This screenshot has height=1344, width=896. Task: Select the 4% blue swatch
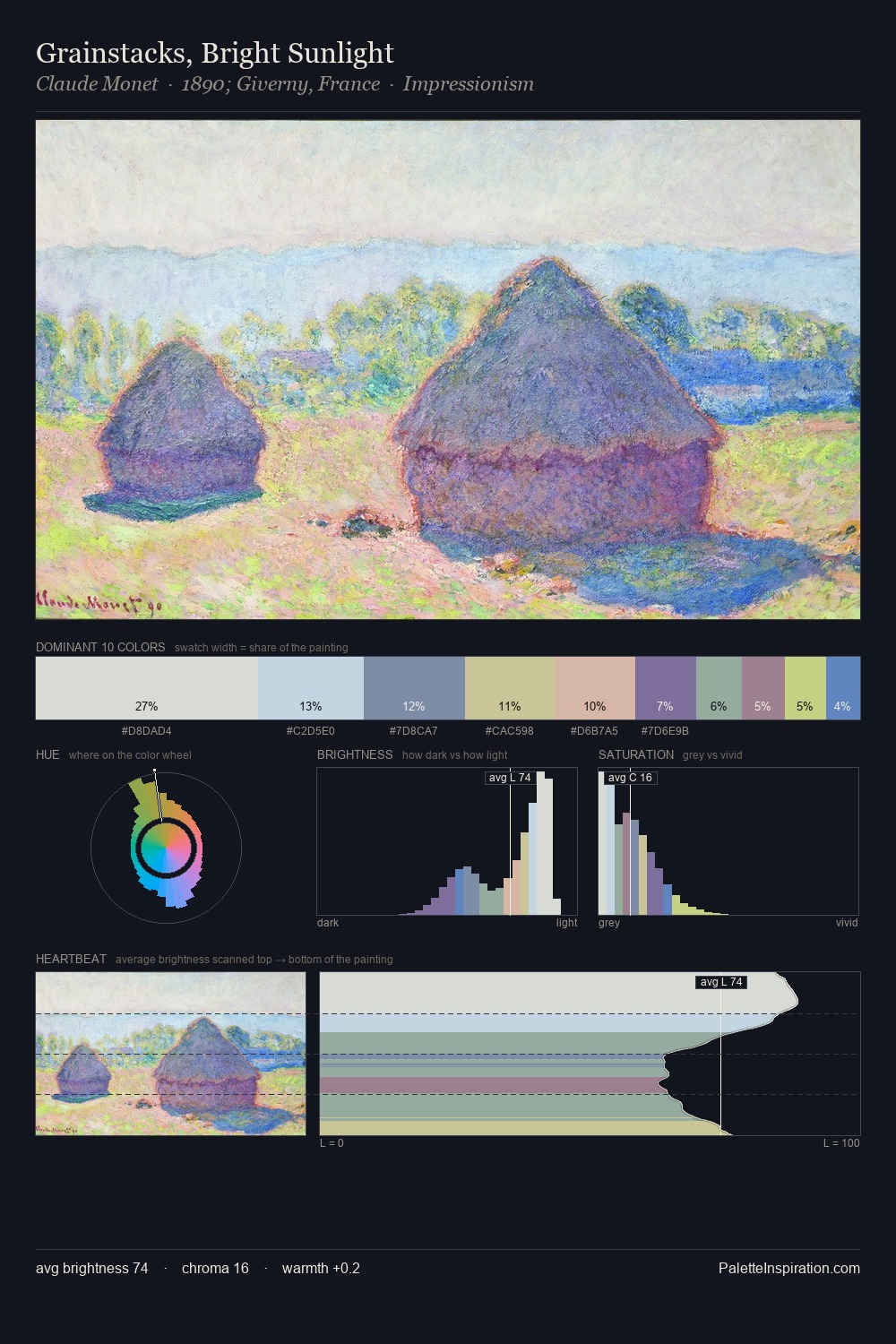(843, 688)
